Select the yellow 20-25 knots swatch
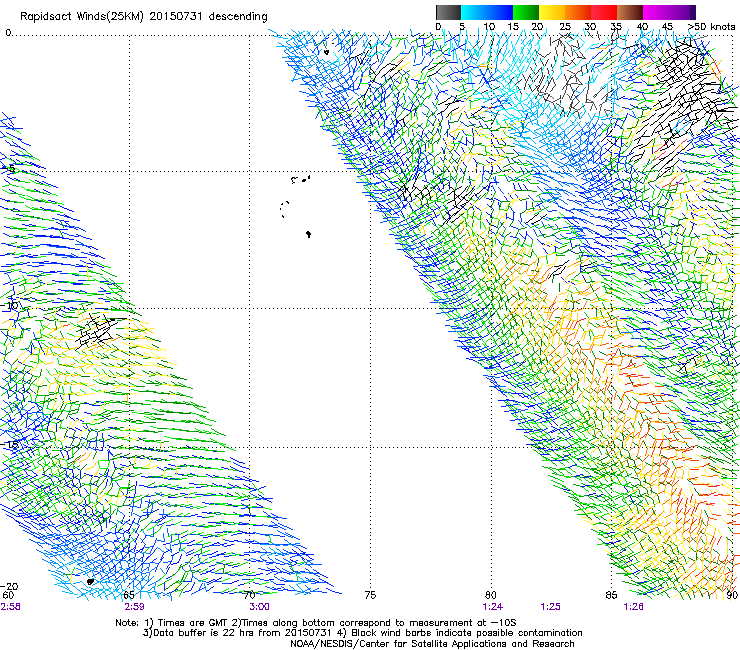 coord(552,12)
